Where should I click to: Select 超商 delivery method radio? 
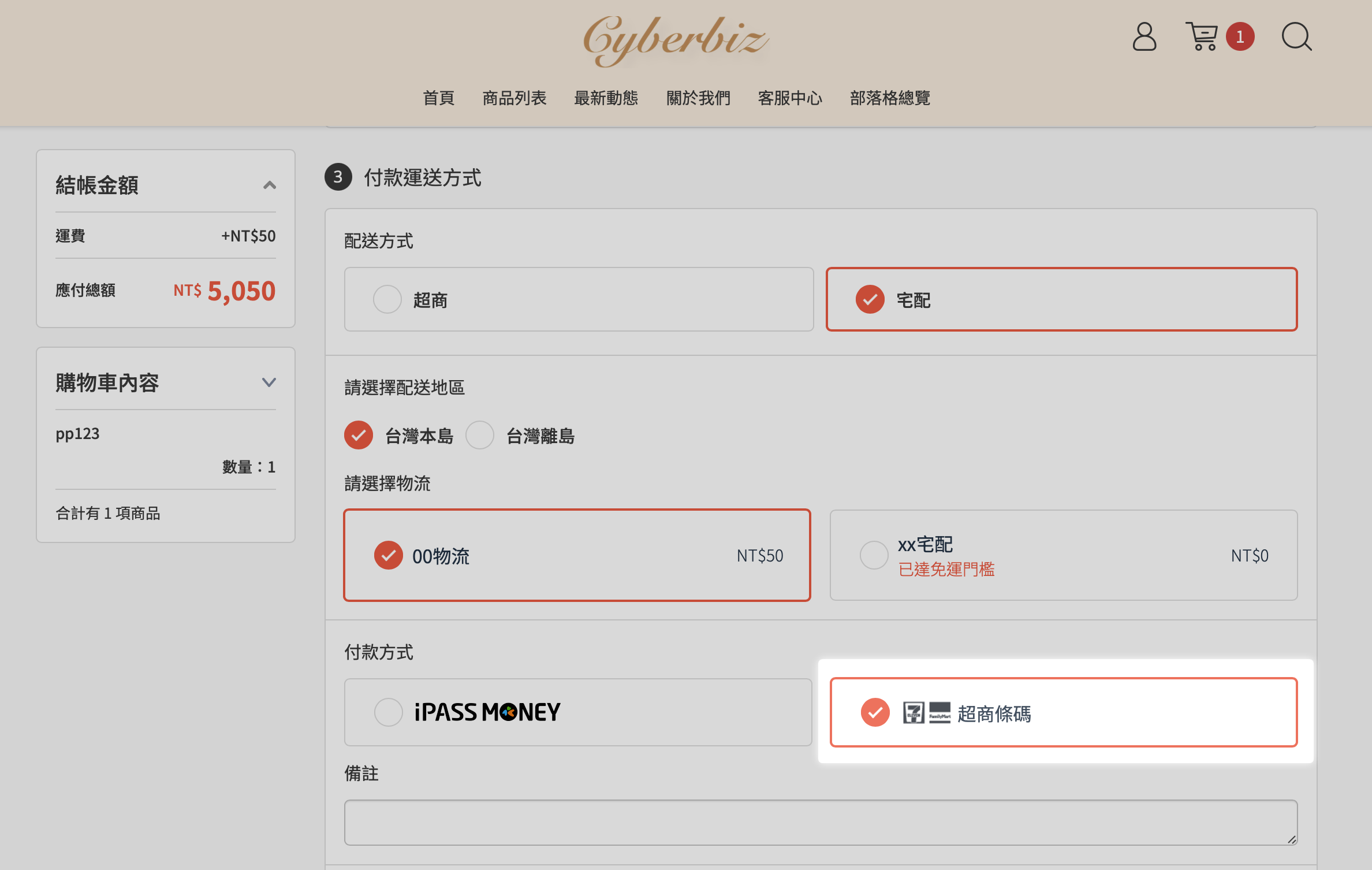click(x=387, y=299)
